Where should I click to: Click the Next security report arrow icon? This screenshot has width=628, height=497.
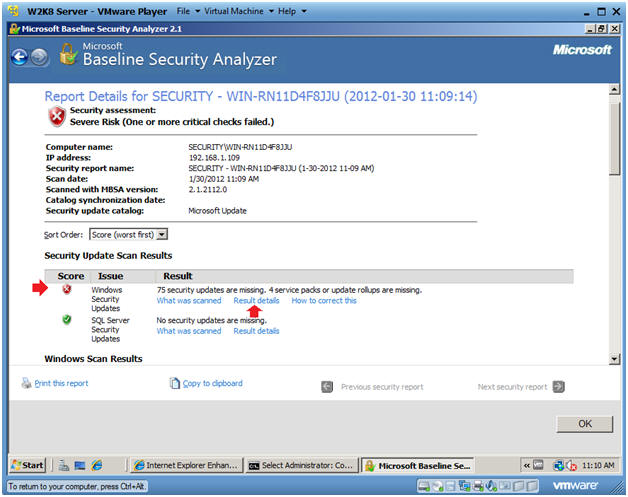[x=558, y=387]
